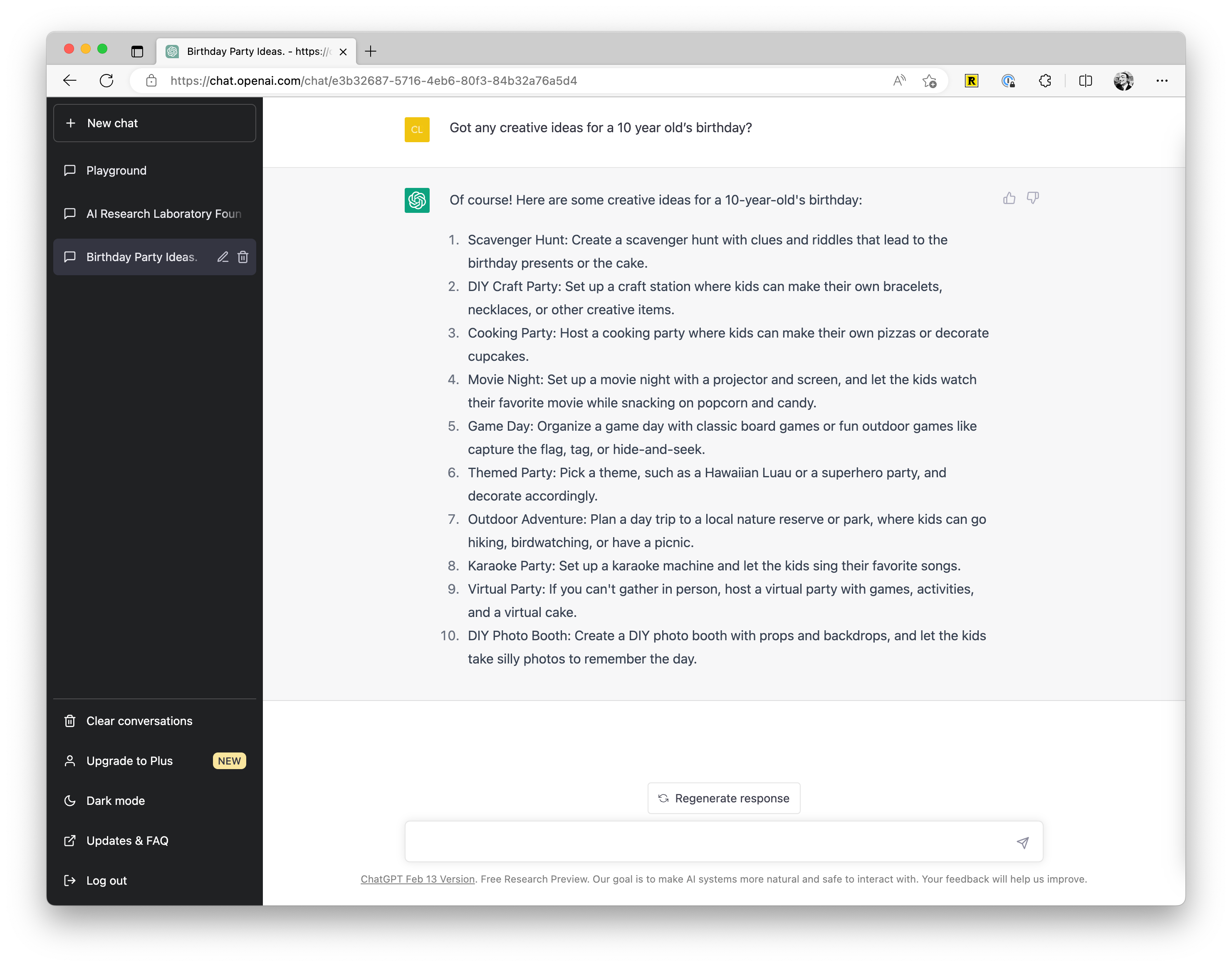
Task: Select the AI Research Laboratory conversation
Action: [x=155, y=213]
